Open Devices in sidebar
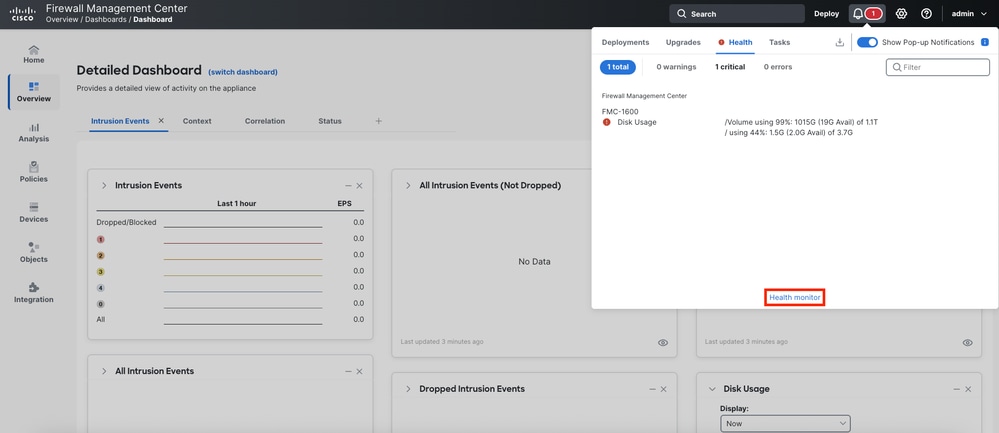This screenshot has width=999, height=433. click(x=34, y=213)
